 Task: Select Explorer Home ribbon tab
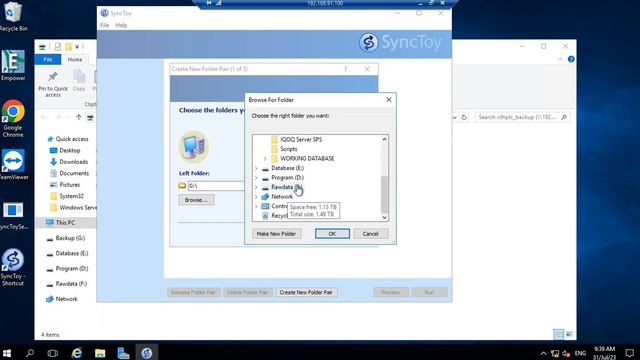[75, 60]
